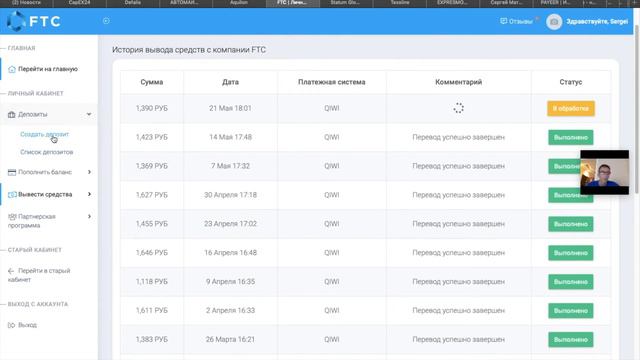Click the В обработке status badge
Image resolution: width=640 pixels, height=360 pixels.
571,109
